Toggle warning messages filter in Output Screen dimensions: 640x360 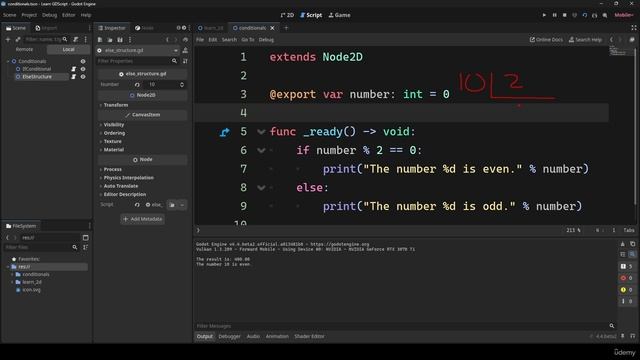pyautogui.click(x=627, y=290)
